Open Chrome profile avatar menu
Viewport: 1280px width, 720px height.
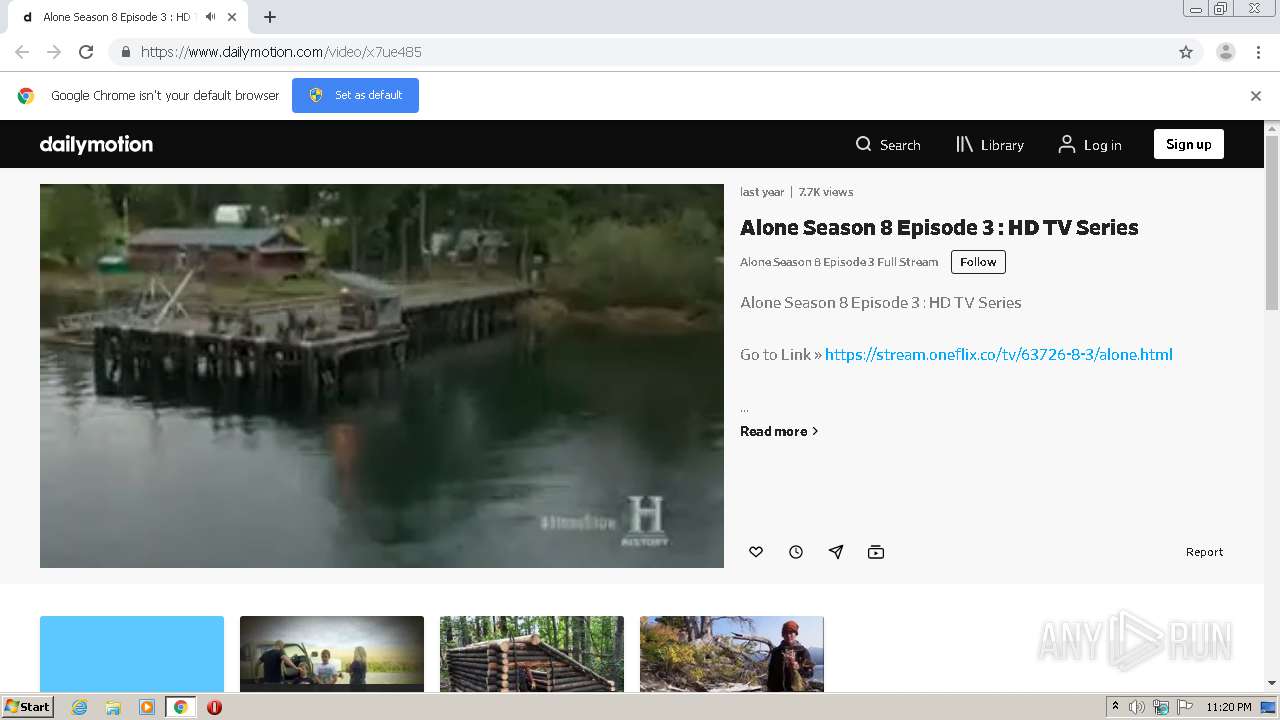pyautogui.click(x=1226, y=52)
